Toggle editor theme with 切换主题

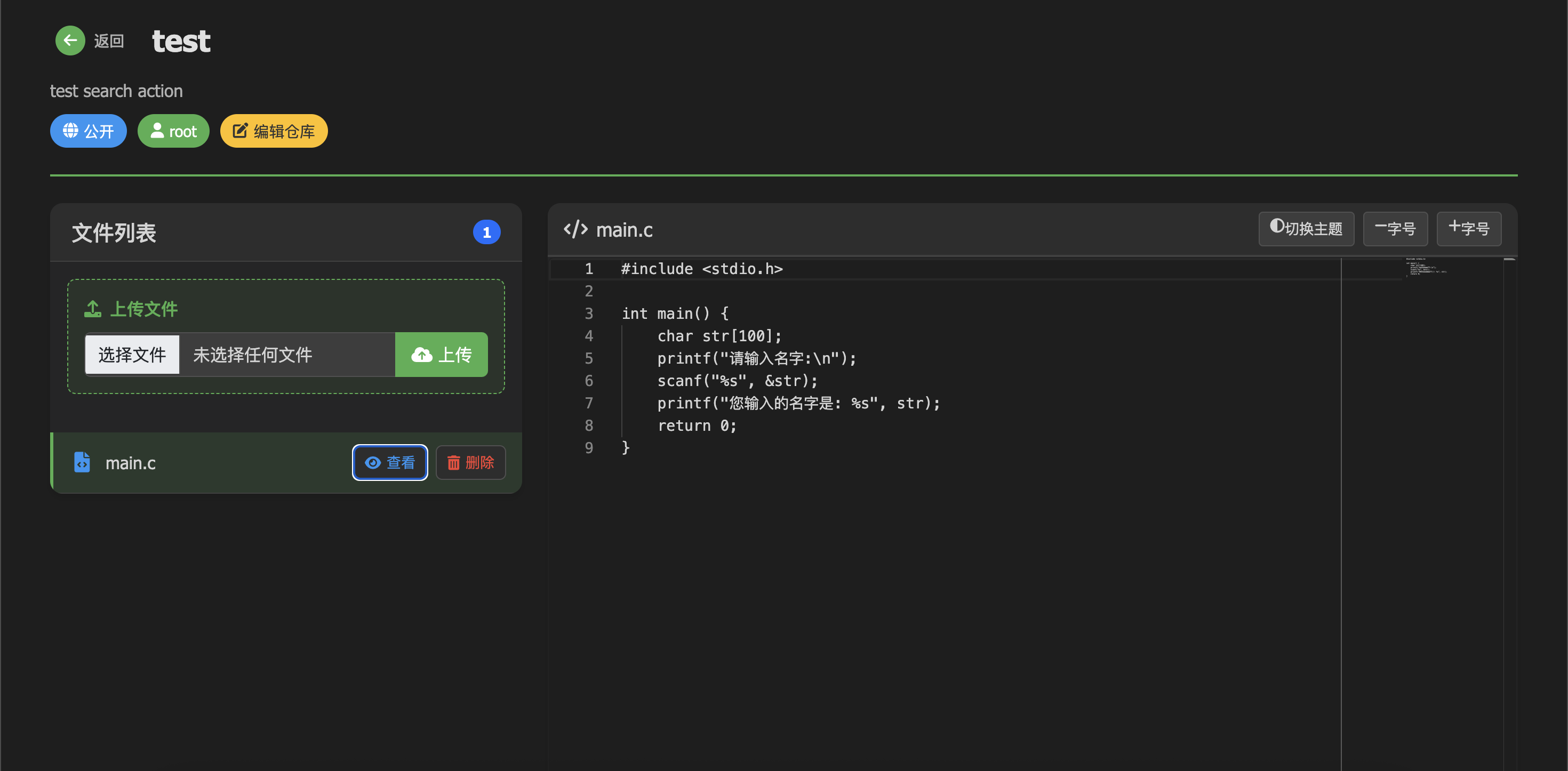click(x=1306, y=229)
